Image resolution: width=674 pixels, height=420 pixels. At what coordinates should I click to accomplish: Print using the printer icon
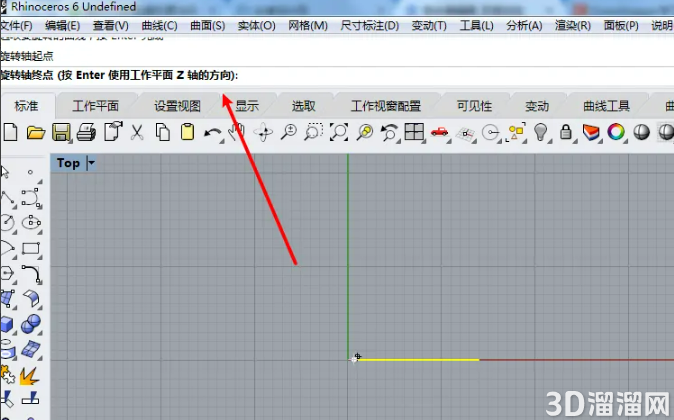pyautogui.click(x=86, y=132)
